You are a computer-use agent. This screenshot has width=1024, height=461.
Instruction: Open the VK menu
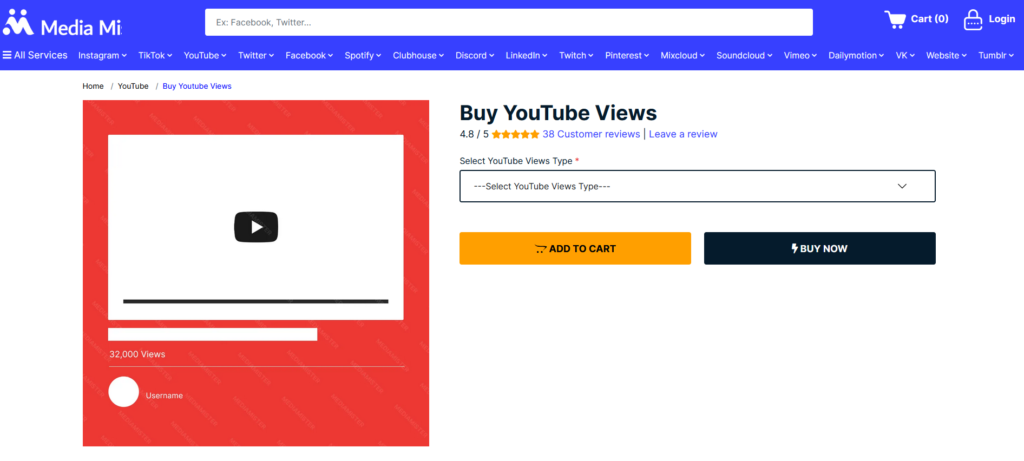click(x=905, y=56)
